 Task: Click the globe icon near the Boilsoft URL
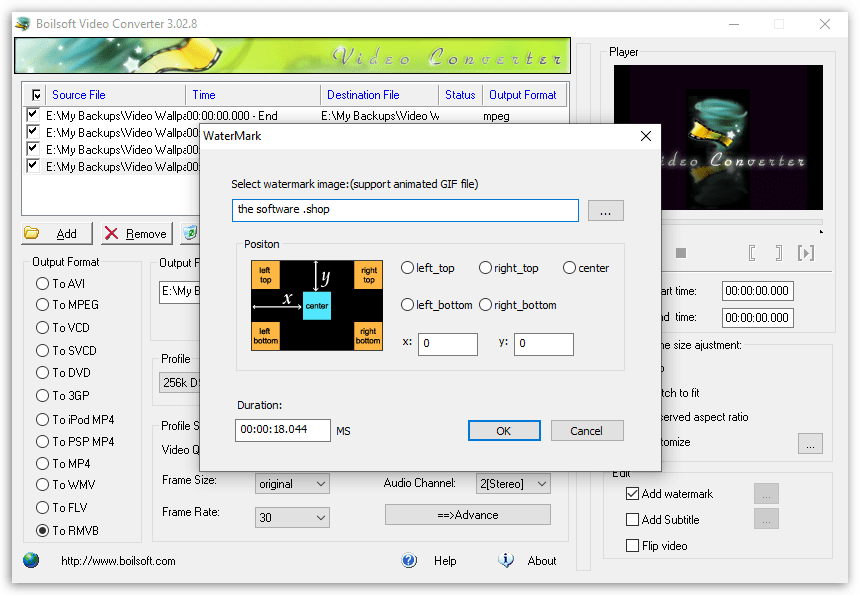(30, 560)
